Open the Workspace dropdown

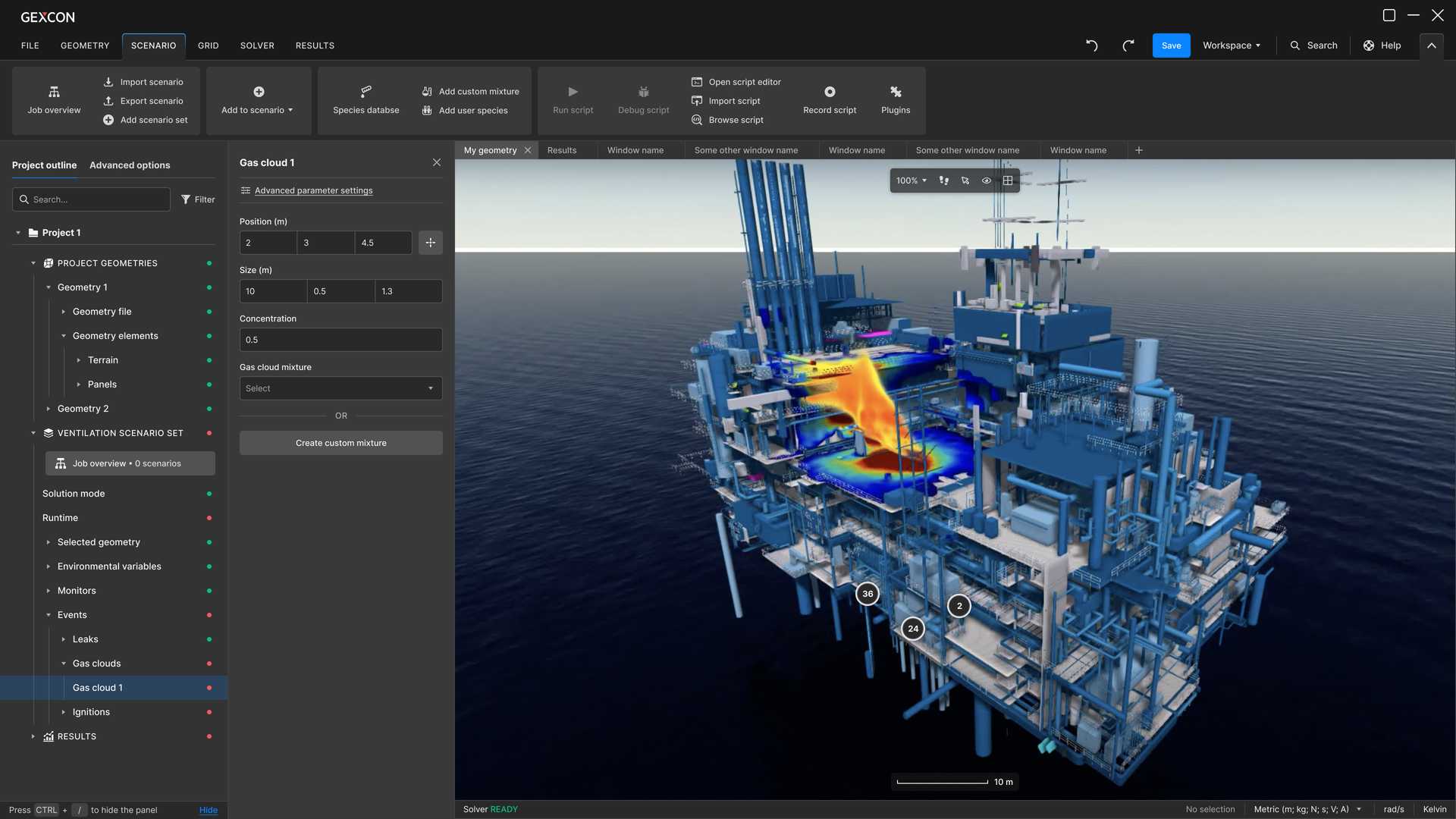pos(1230,45)
